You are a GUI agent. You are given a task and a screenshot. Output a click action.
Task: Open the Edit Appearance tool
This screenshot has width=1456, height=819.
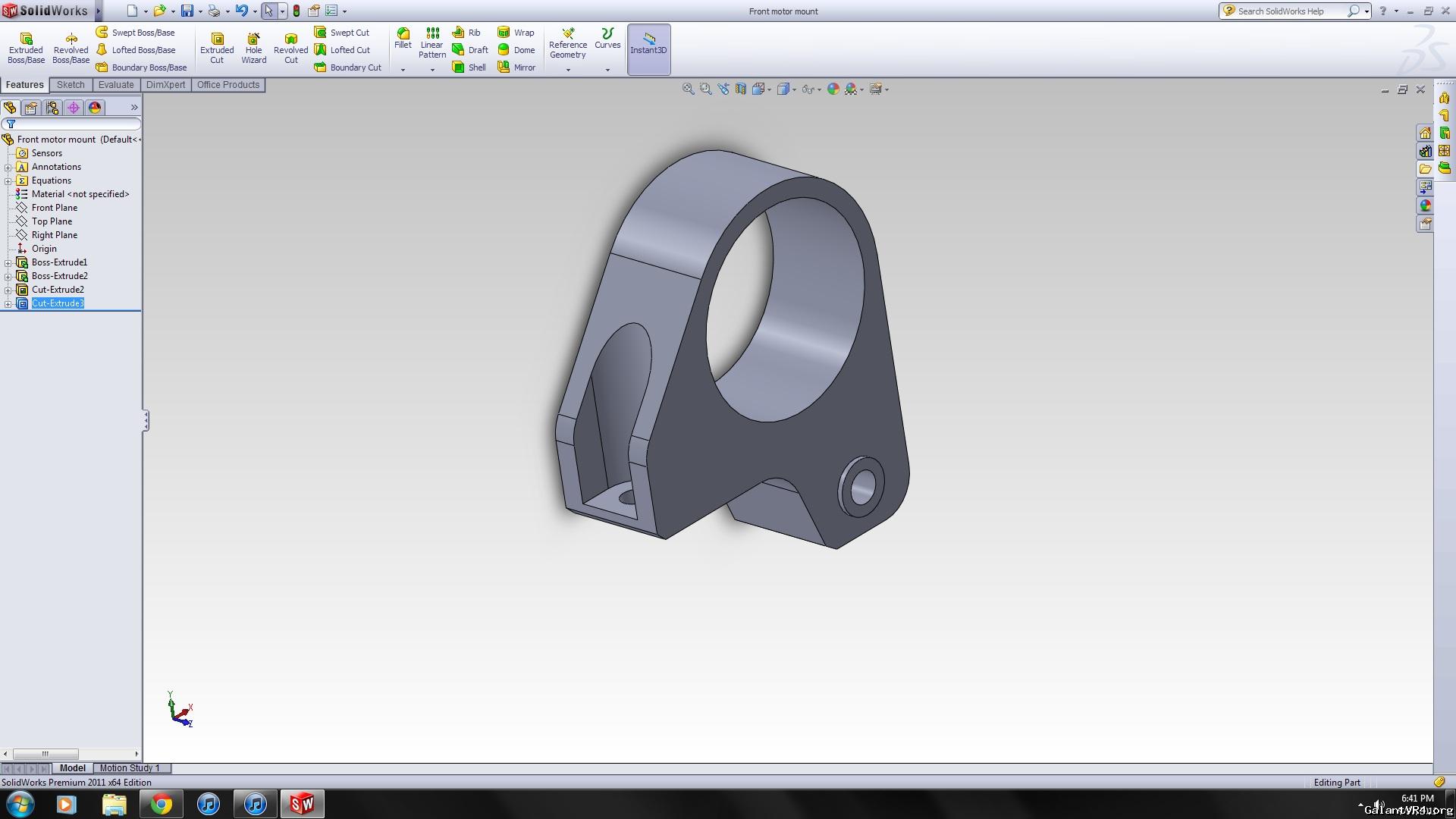pos(833,89)
